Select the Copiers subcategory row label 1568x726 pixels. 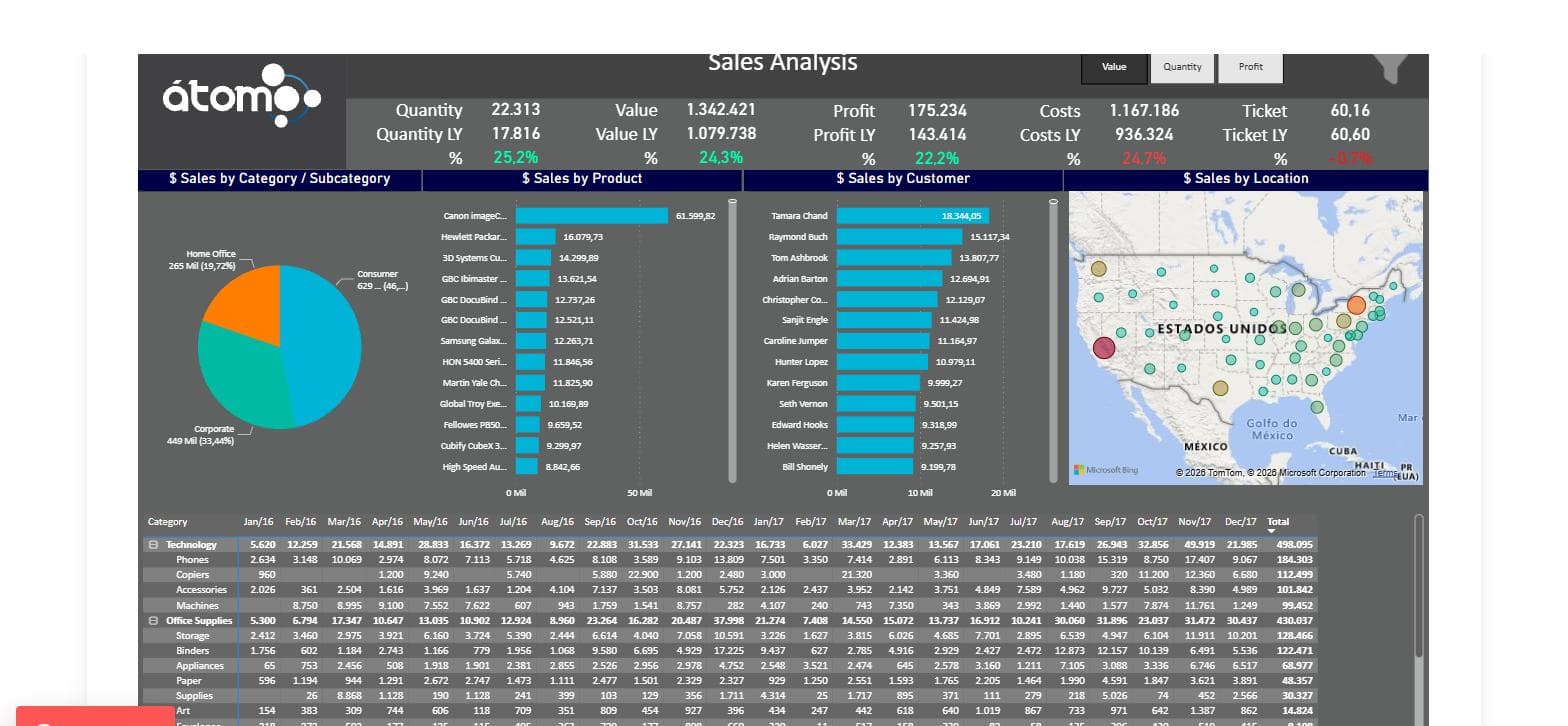[x=193, y=575]
